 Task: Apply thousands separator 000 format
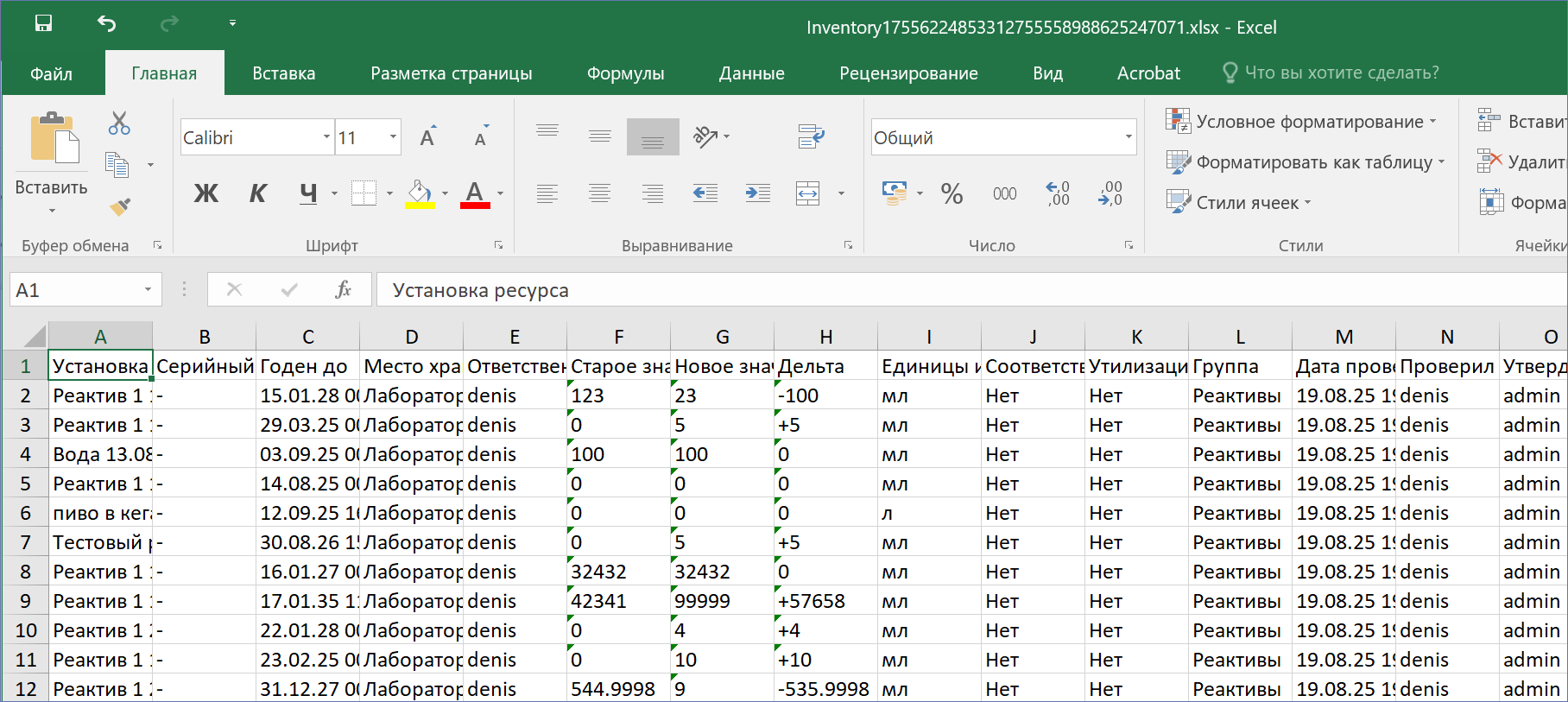[1004, 193]
